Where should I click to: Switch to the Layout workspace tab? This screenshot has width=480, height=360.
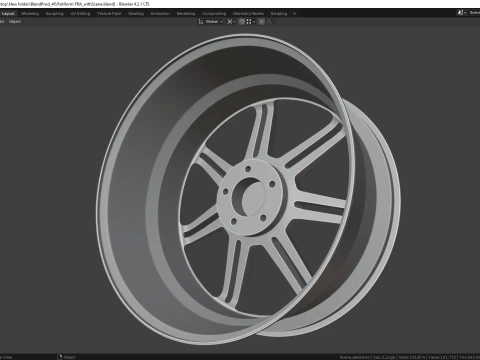click(8, 14)
